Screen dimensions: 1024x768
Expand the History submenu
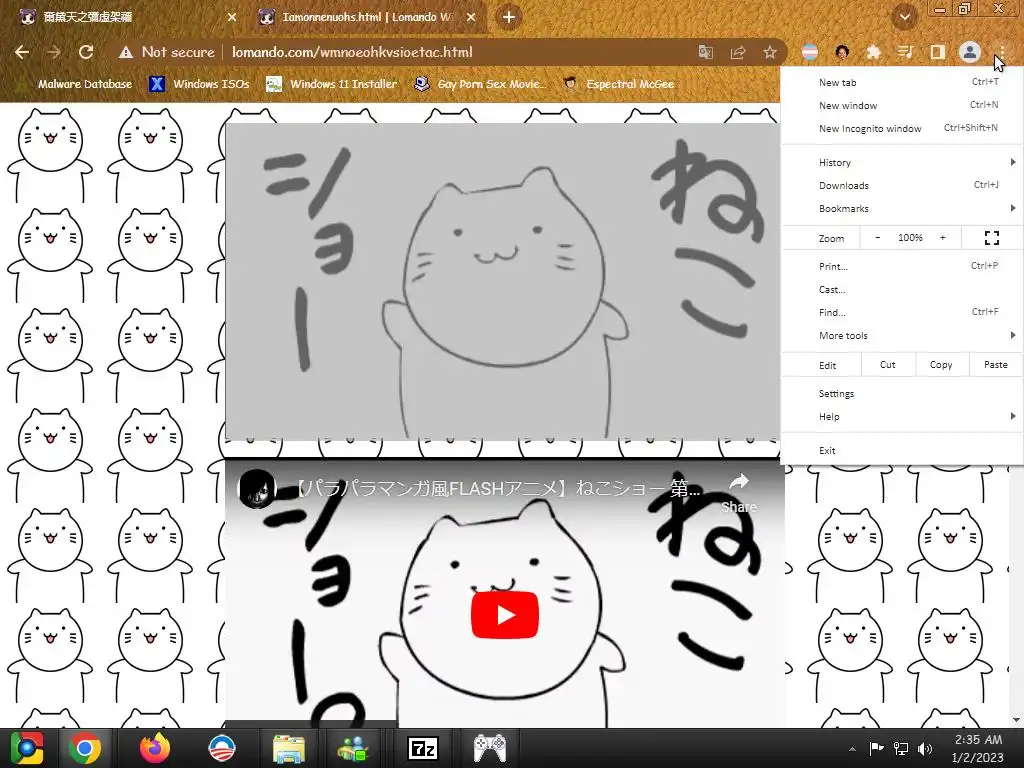pyautogui.click(x=902, y=162)
